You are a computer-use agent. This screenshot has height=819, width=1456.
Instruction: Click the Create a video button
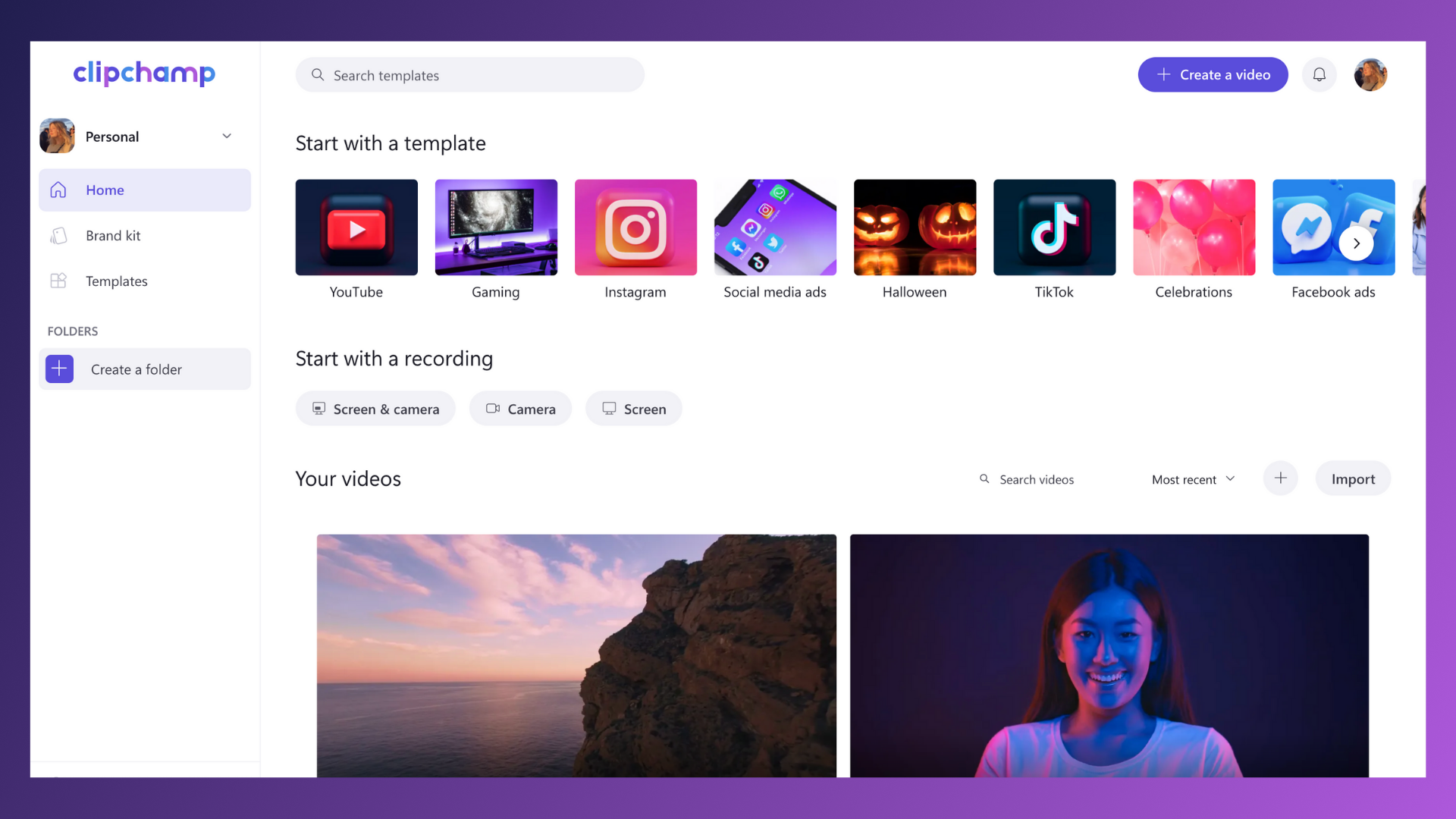click(x=1212, y=74)
